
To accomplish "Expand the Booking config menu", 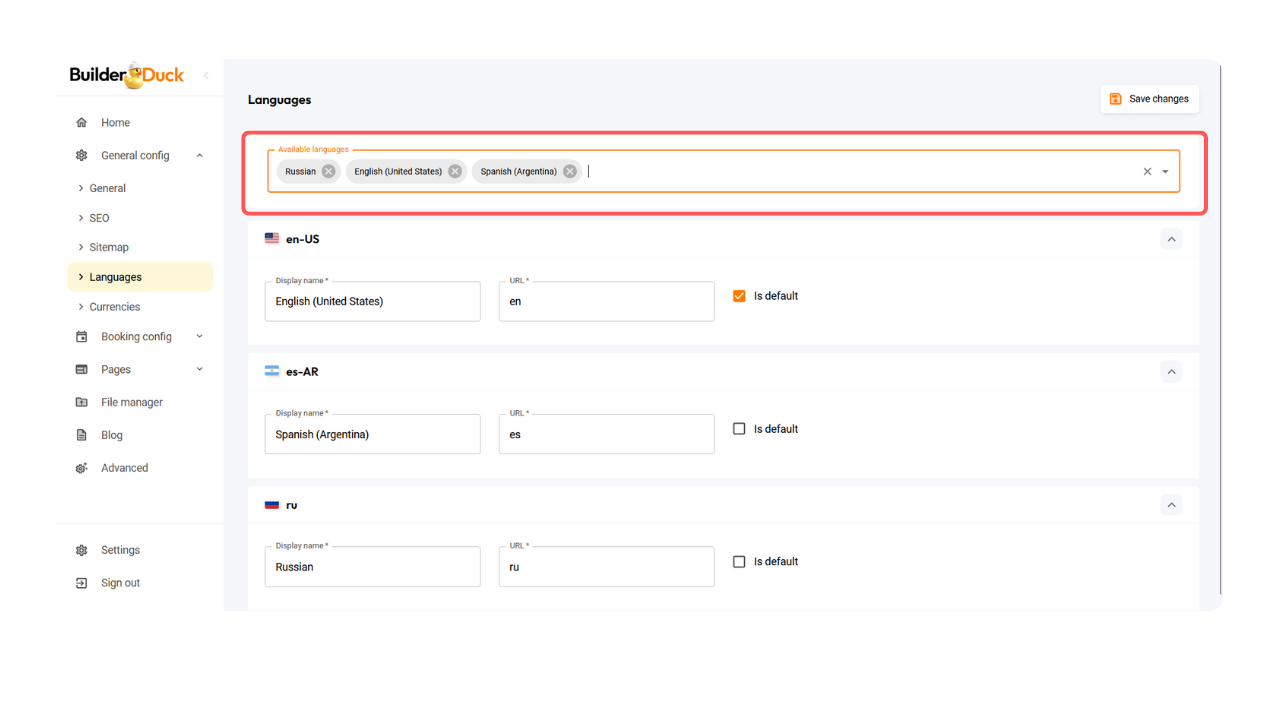I will pyautogui.click(x=199, y=337).
